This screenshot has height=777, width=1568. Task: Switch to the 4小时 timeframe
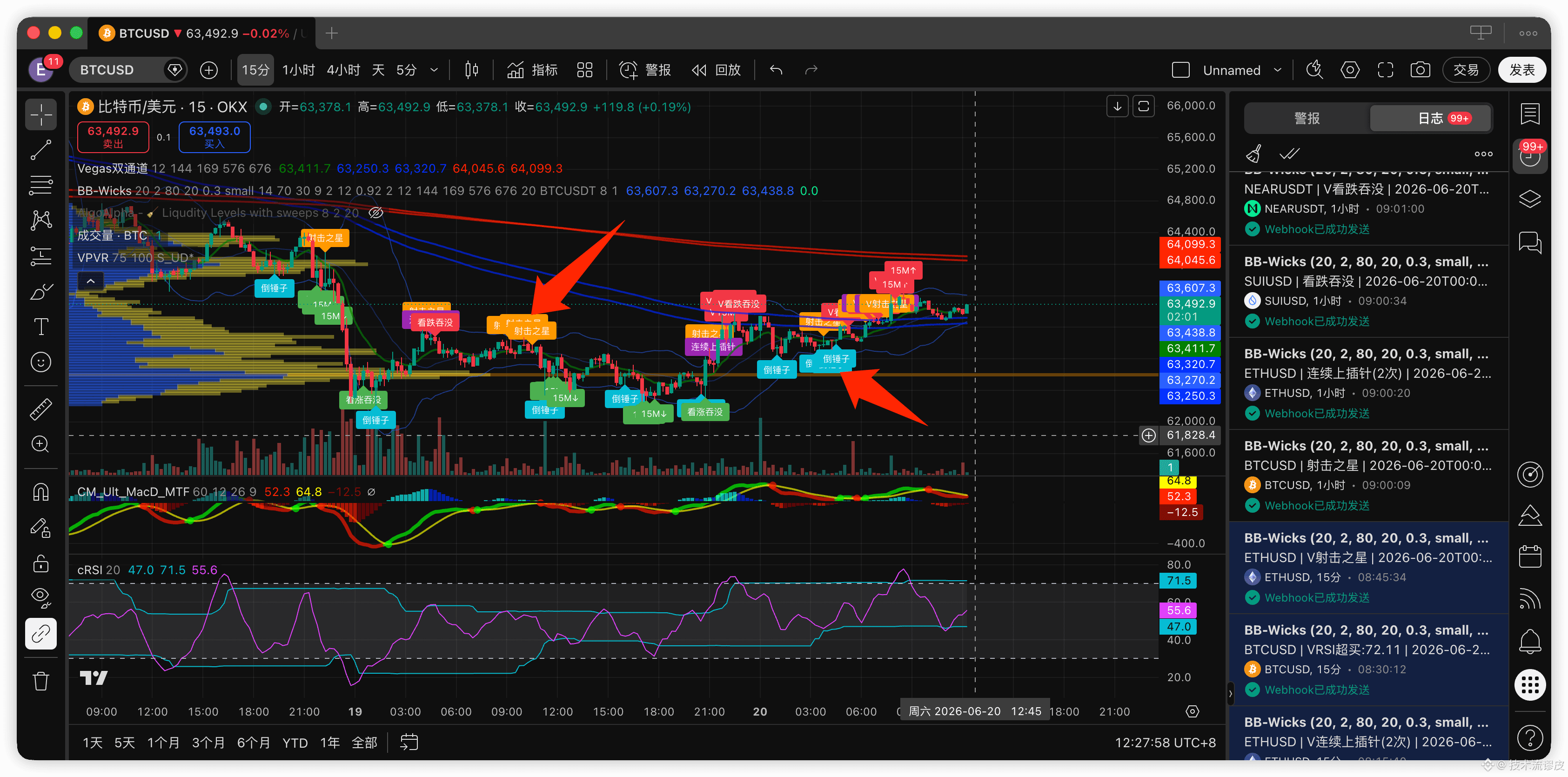point(343,70)
